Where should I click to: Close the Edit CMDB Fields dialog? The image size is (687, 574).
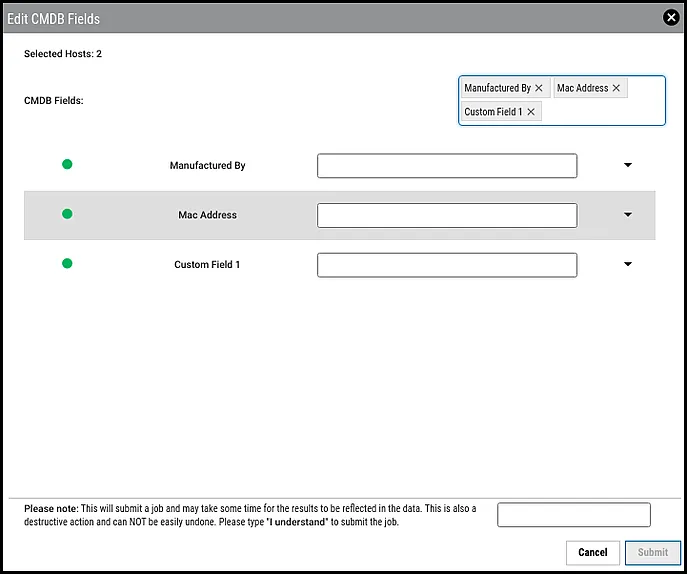pyautogui.click(x=671, y=18)
